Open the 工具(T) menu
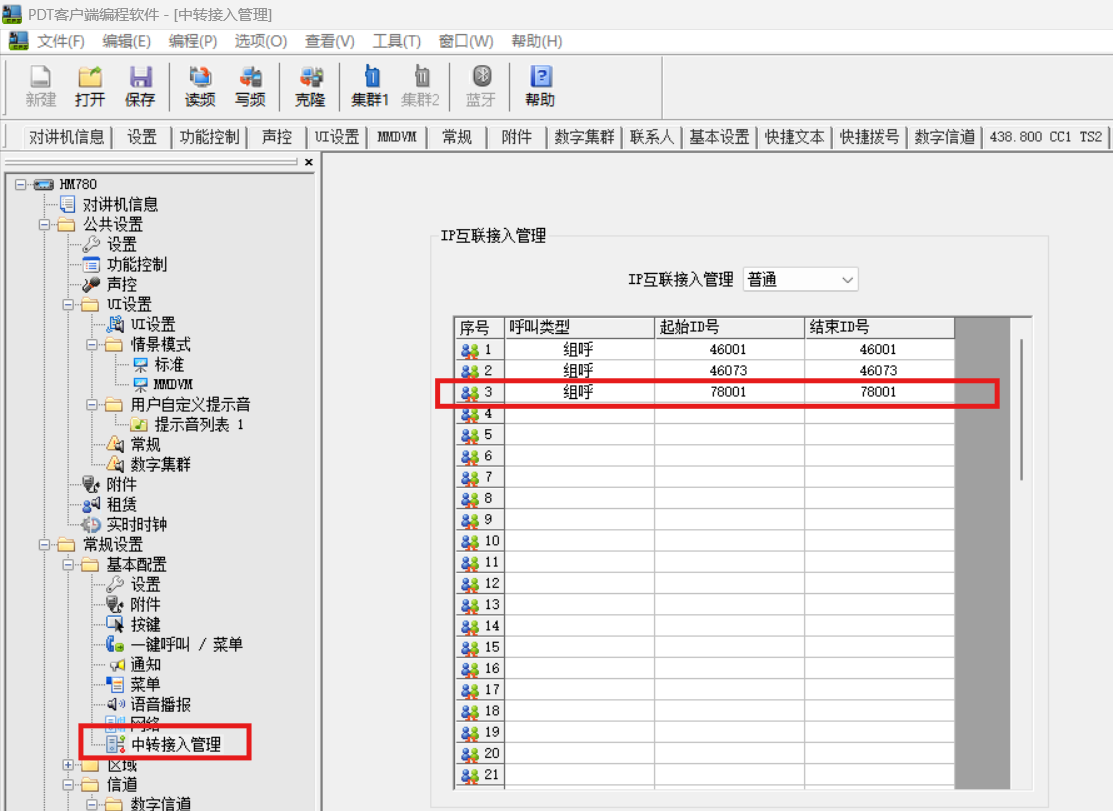The height and width of the screenshot is (811, 1113). pos(396,41)
